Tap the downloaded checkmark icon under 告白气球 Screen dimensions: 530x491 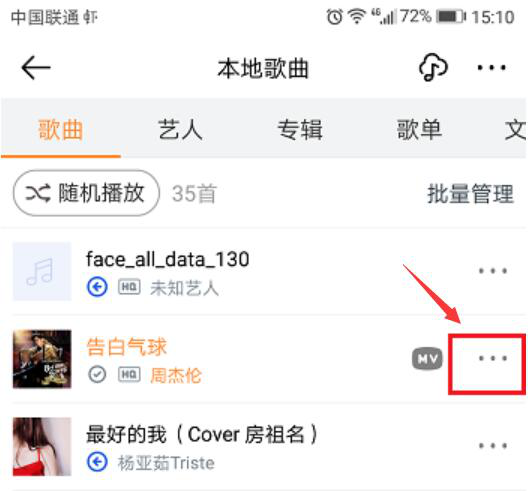click(97, 374)
